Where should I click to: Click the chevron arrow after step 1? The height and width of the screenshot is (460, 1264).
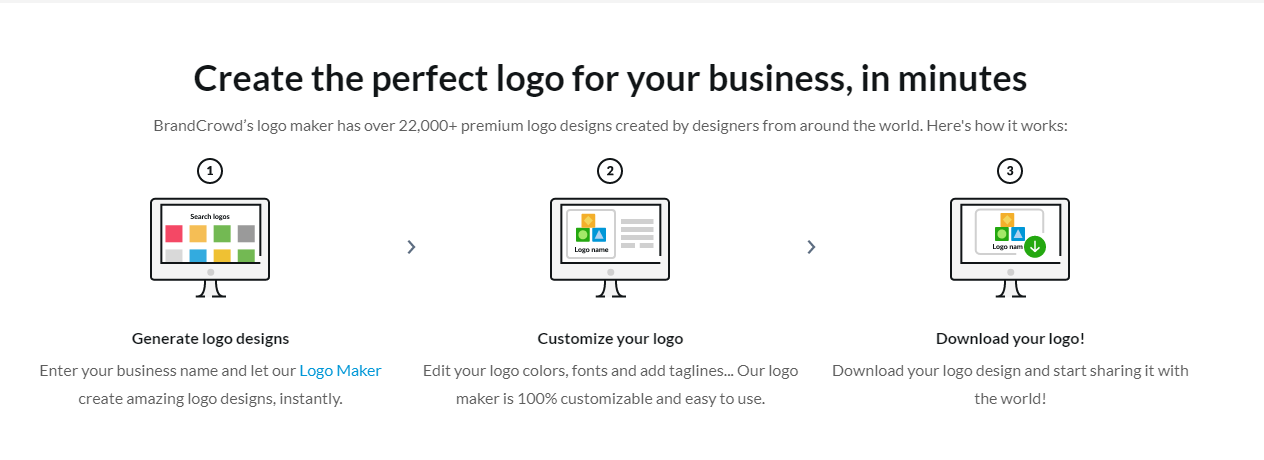click(x=411, y=247)
